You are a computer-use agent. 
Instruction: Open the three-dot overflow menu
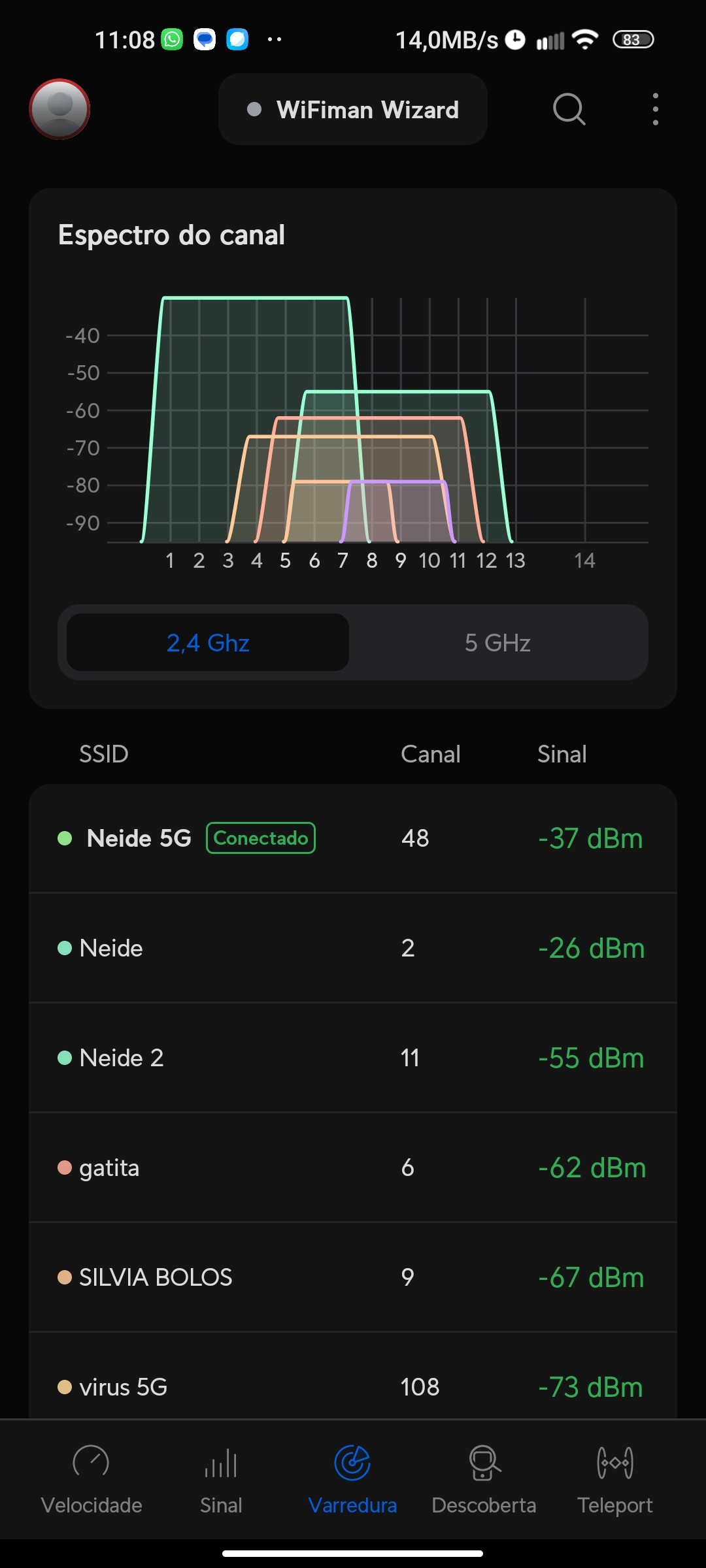coord(655,109)
